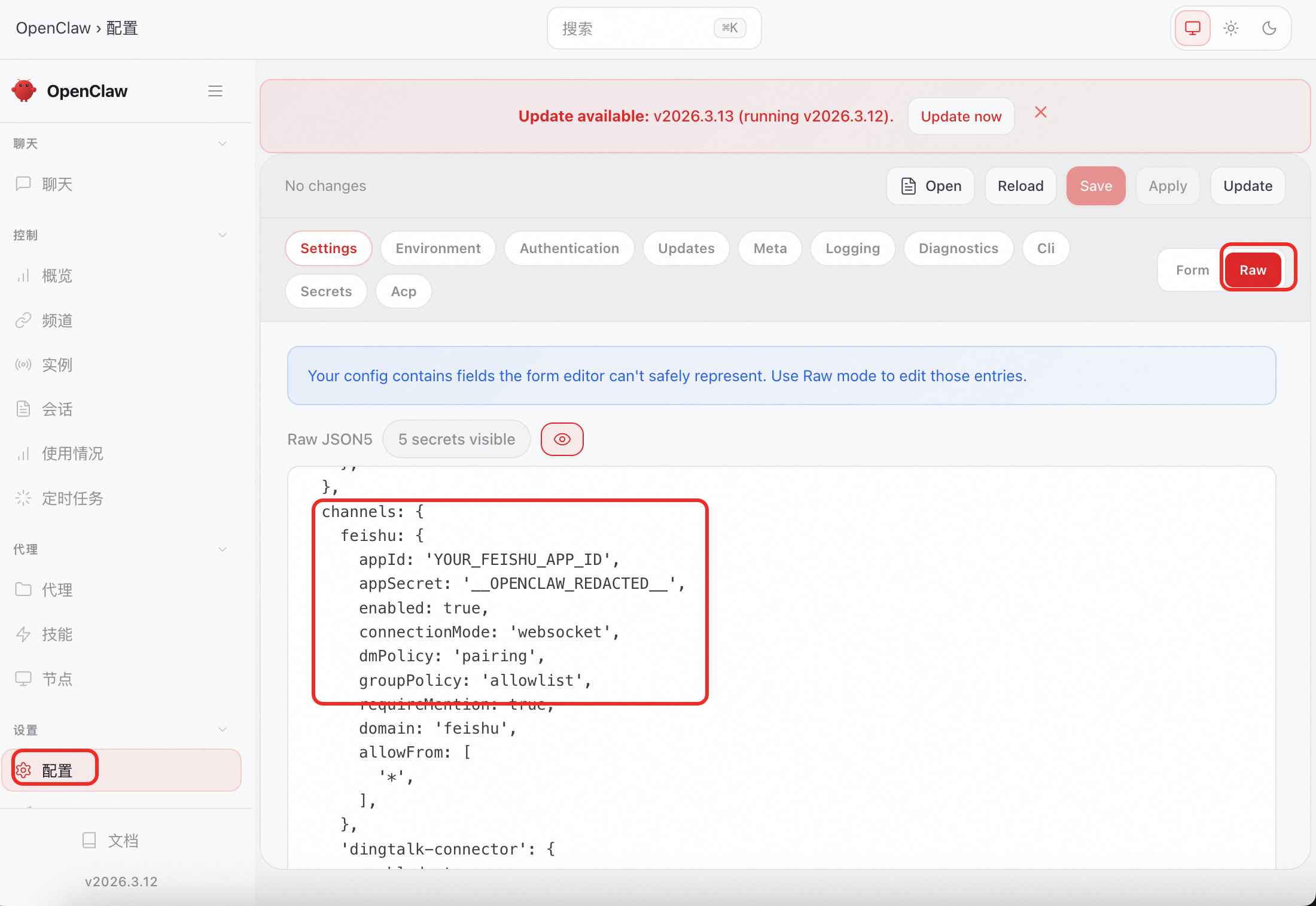Click the Apply button
Image resolution: width=1316 pixels, height=906 pixels.
(1168, 186)
